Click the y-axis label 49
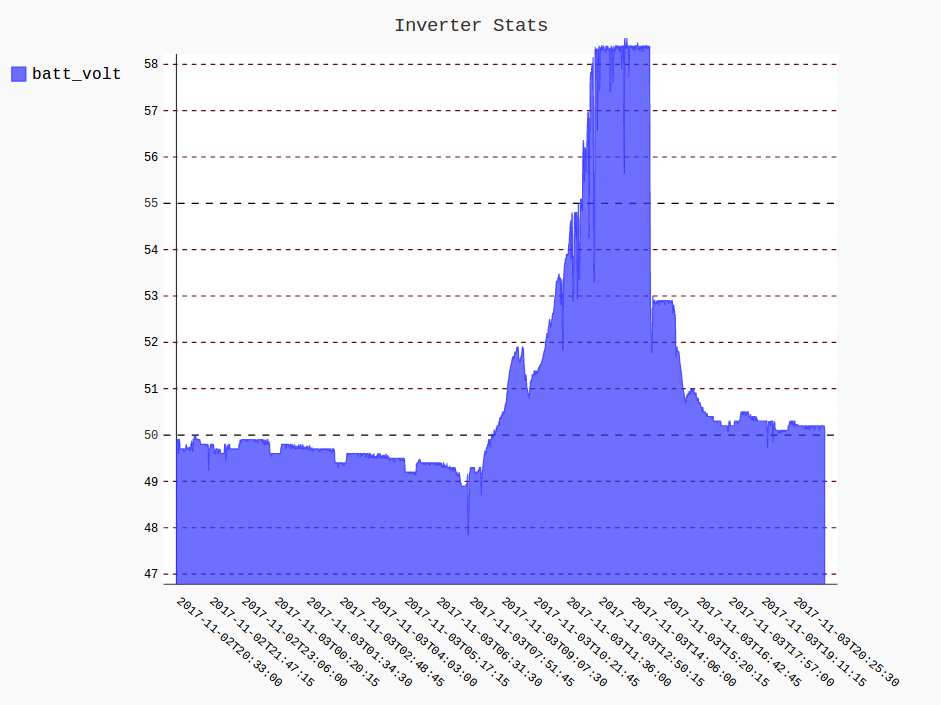The image size is (941, 705). [151, 481]
